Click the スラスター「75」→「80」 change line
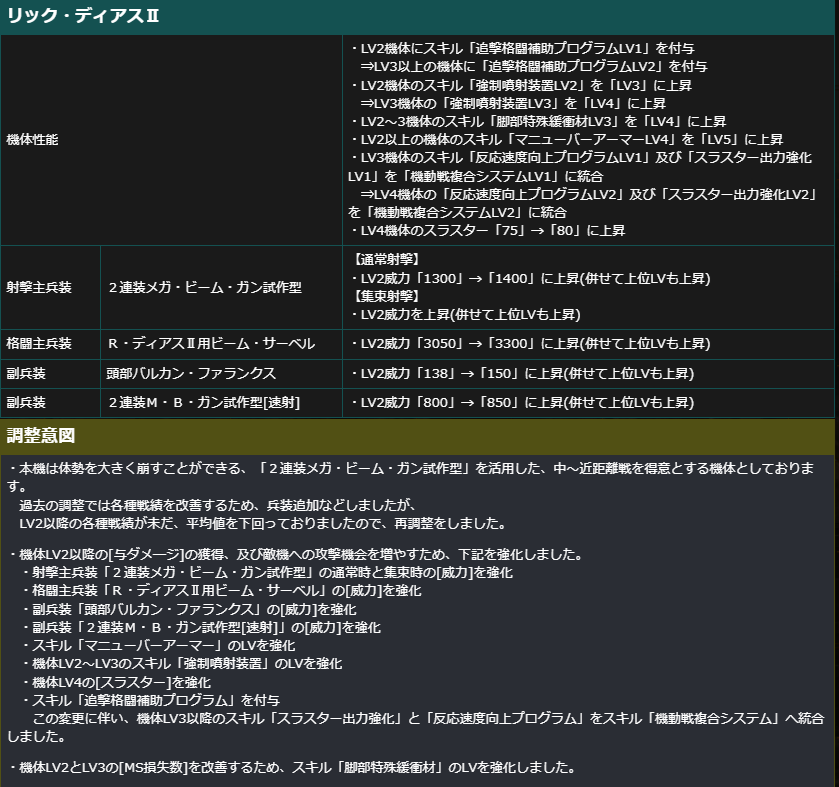Screen dimensions: 839x787 pos(488,231)
